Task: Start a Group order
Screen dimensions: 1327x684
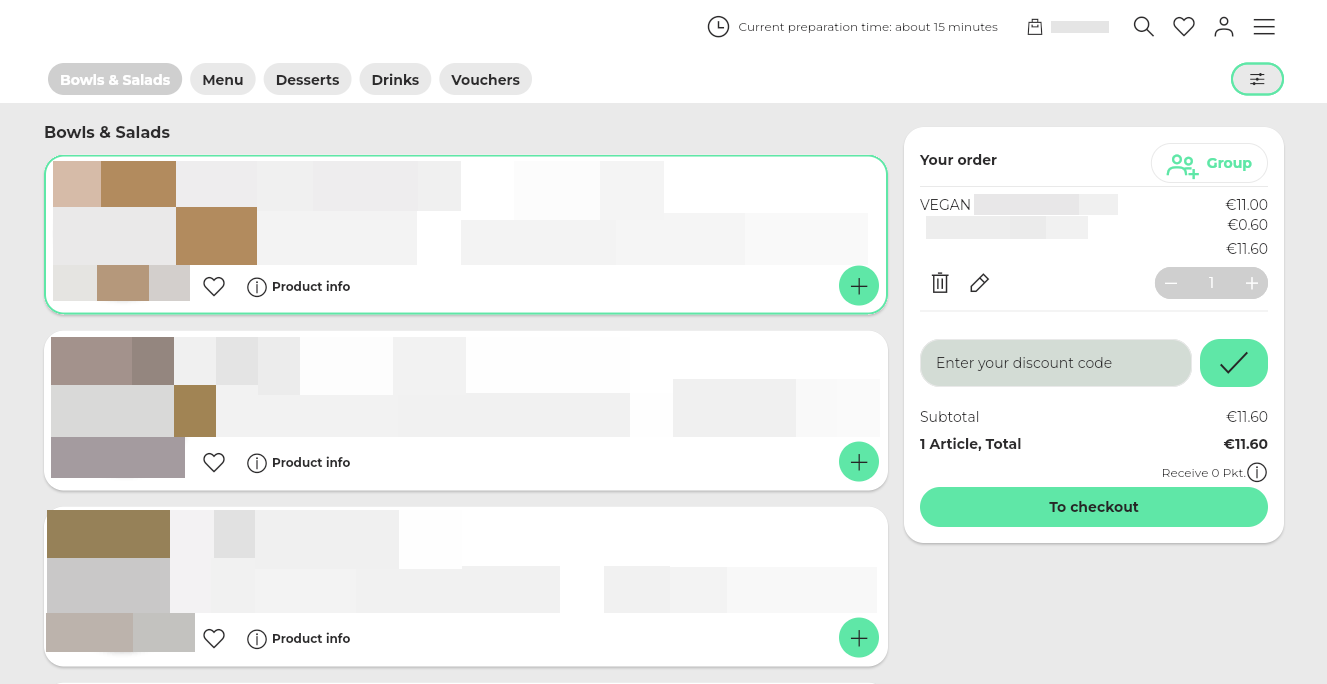Action: (1209, 163)
